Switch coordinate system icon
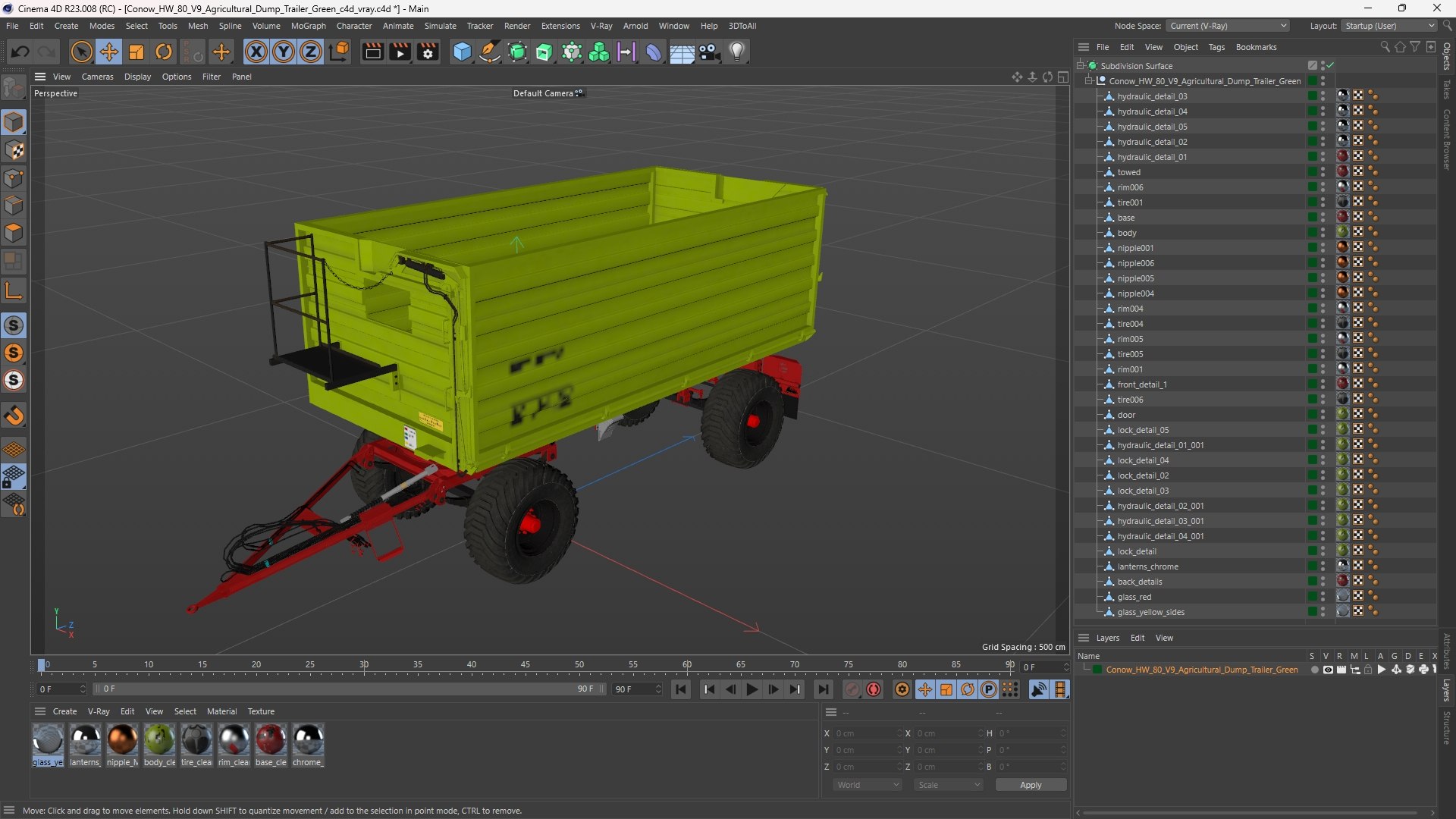 pos(340,52)
